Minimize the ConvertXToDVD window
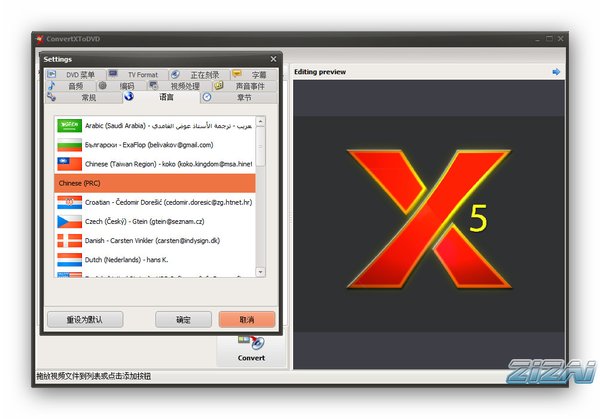This screenshot has height=419, width=600. coord(538,39)
